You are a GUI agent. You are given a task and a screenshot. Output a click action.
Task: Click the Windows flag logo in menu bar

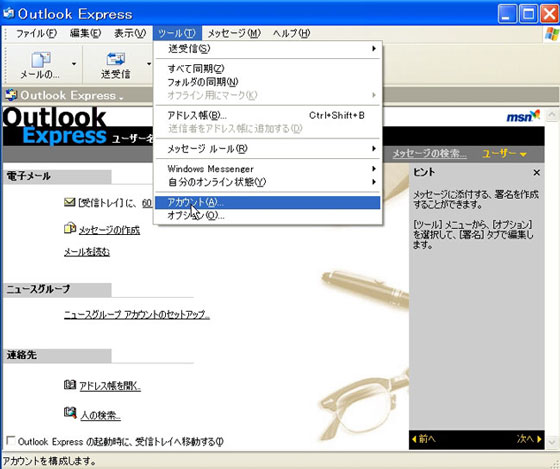[552, 34]
